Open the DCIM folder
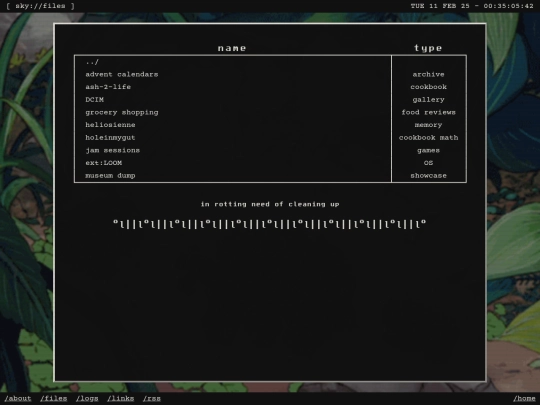The width and height of the screenshot is (540, 405). [94, 100]
